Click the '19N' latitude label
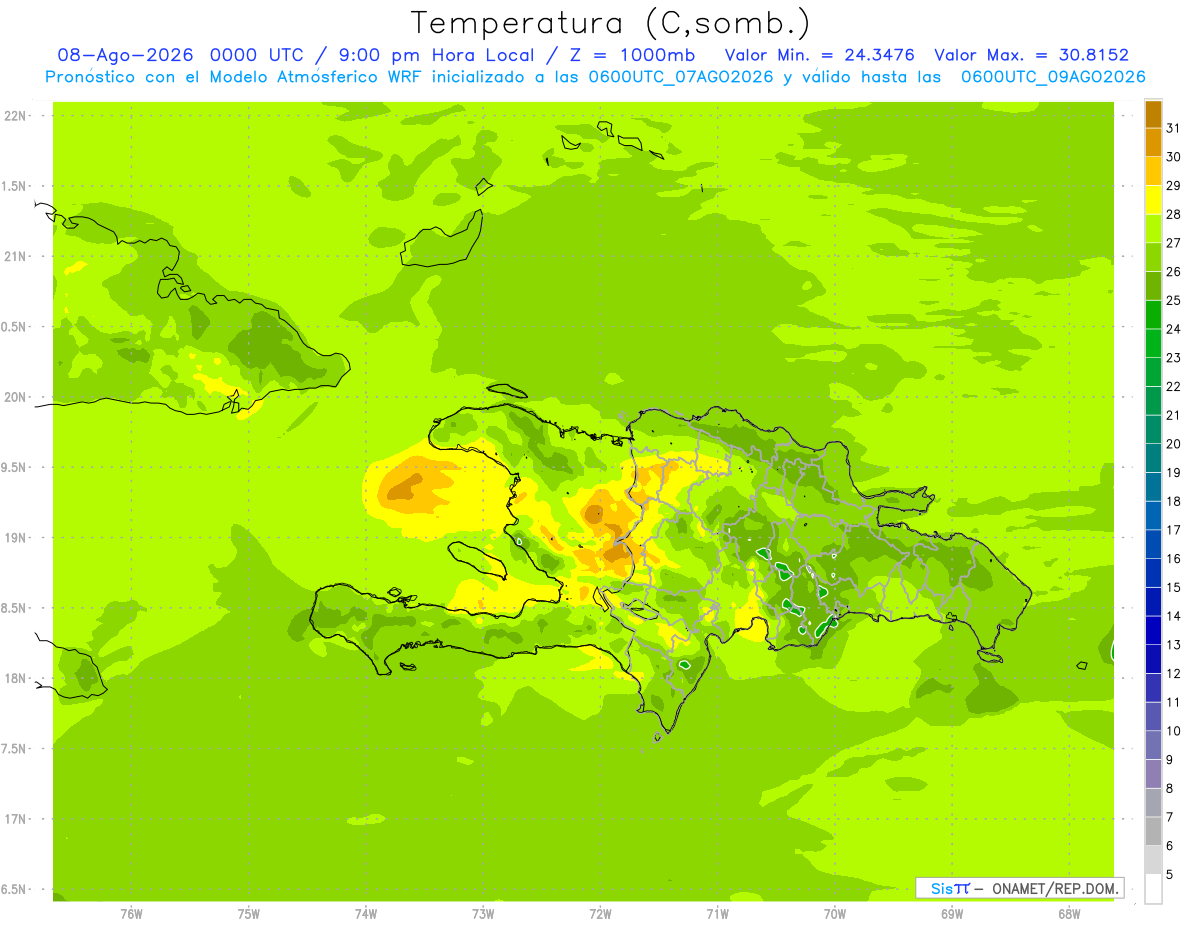Viewport: 1200px width, 927px height. pyautogui.click(x=15, y=537)
